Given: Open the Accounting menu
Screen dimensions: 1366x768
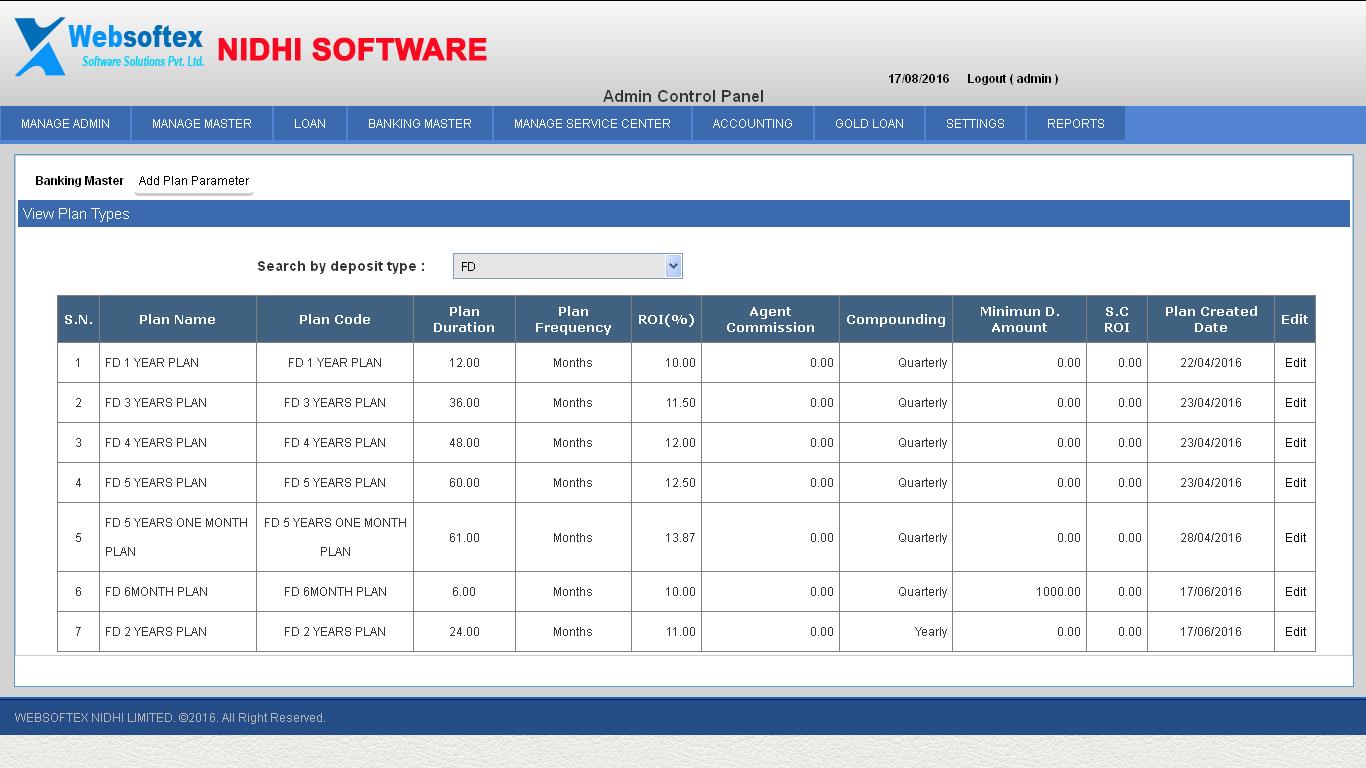Looking at the screenshot, I should [x=753, y=123].
